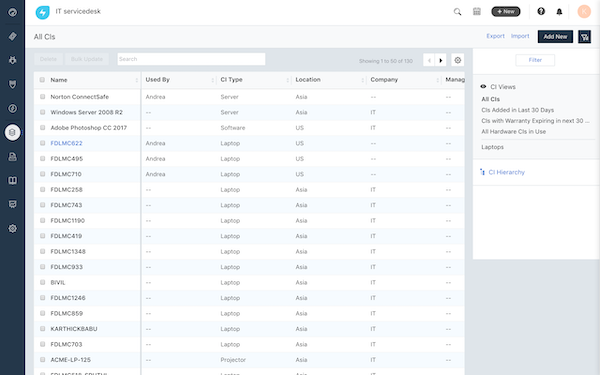Open the solutions book icon in sidebar
The image size is (600, 375).
click(x=12, y=180)
